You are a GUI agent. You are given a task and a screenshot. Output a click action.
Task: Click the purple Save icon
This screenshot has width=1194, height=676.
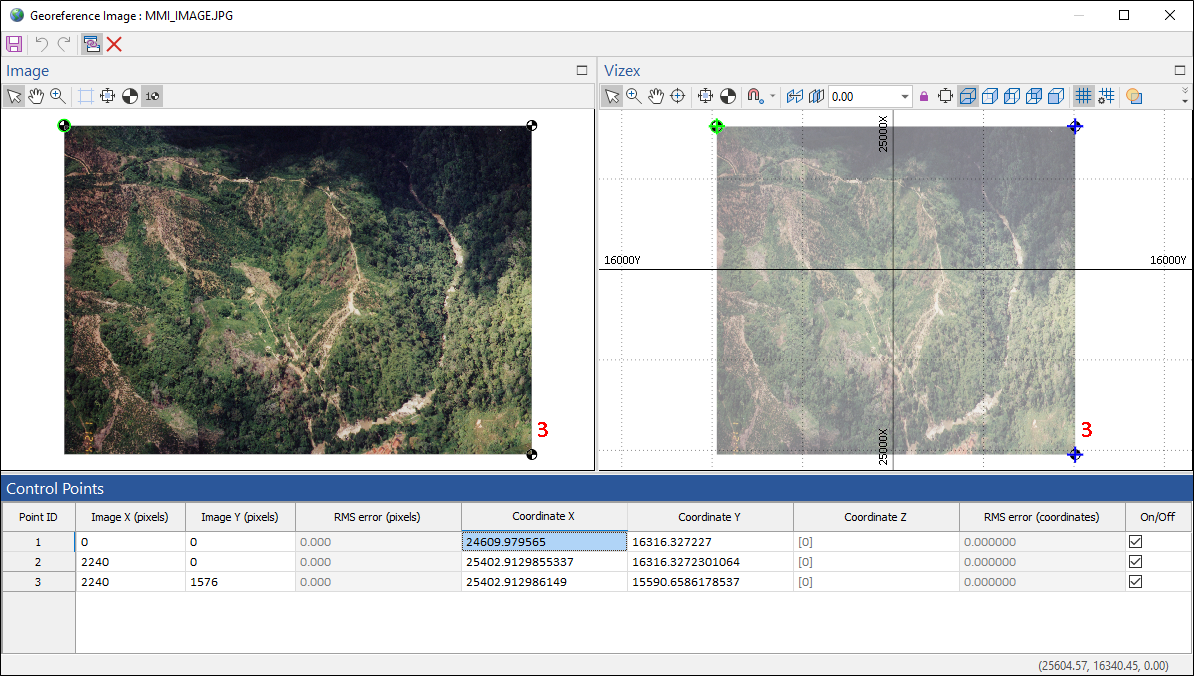pyautogui.click(x=14, y=44)
